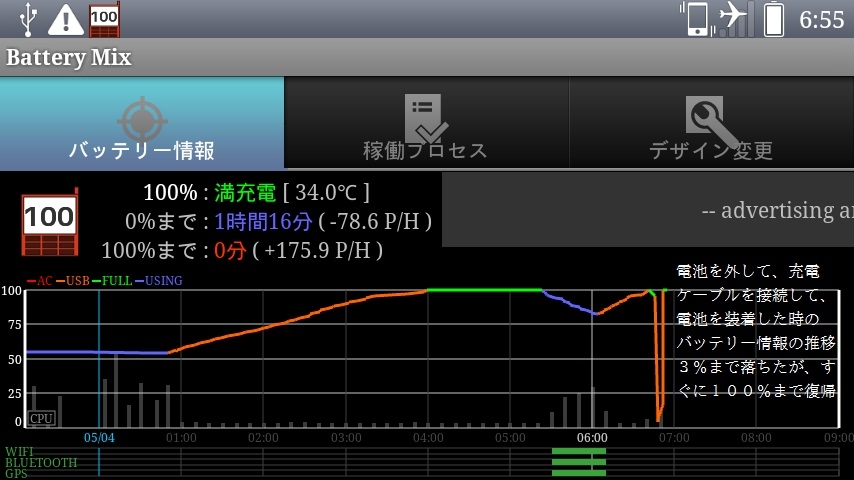Tap the 0分 charge time value
The image size is (854, 480).
[230, 251]
